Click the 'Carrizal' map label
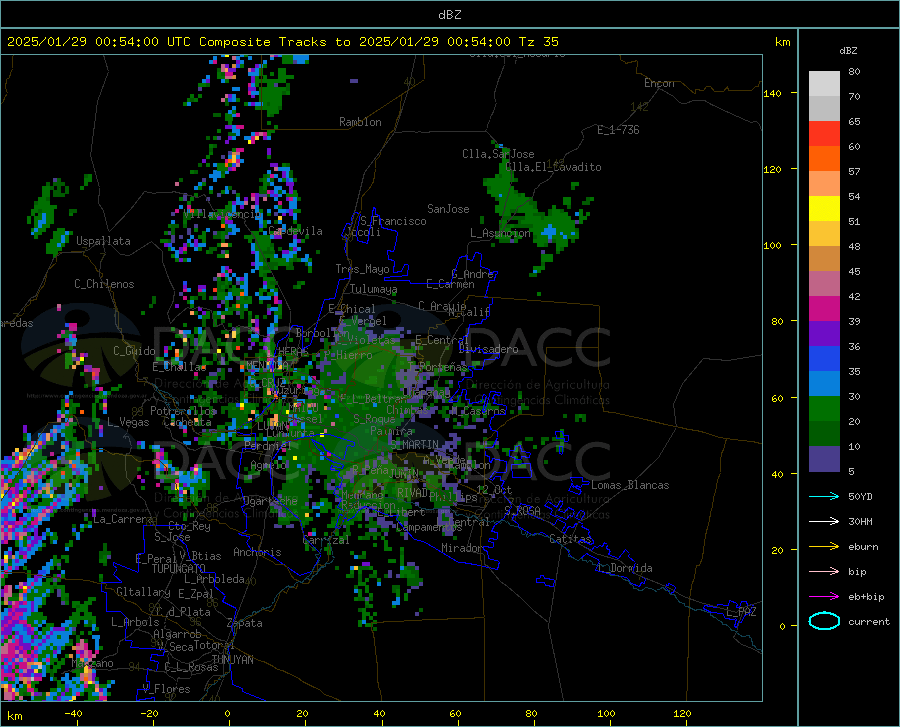The height and width of the screenshot is (727, 900). (x=326, y=540)
